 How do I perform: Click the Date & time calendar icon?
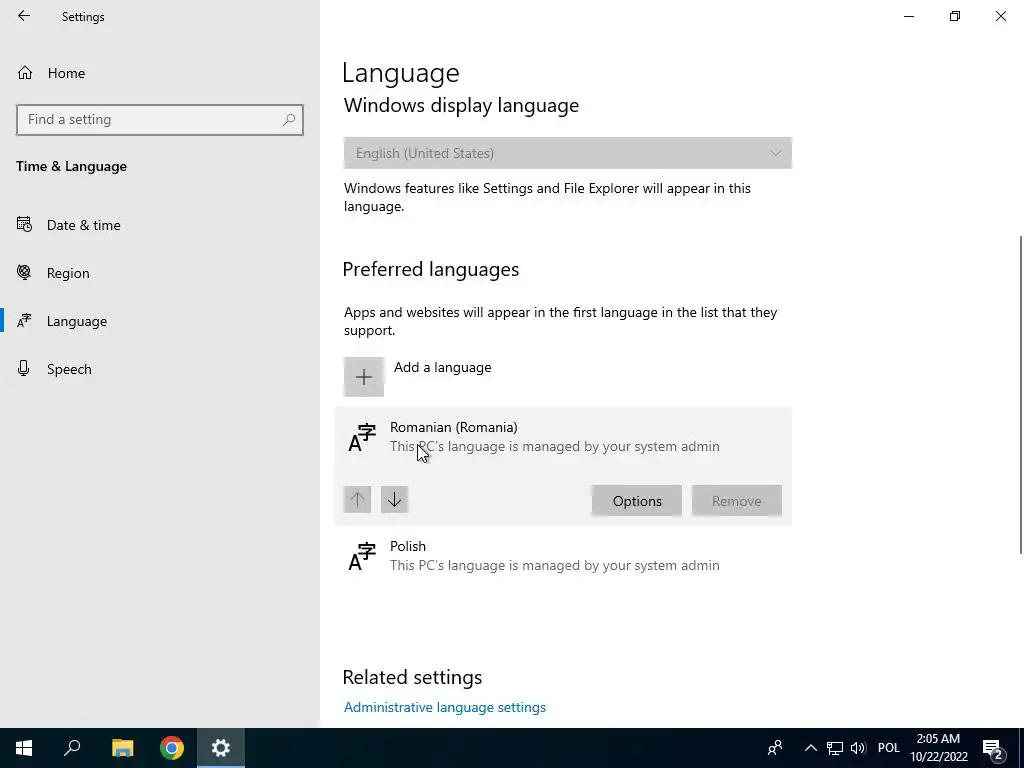pos(24,225)
